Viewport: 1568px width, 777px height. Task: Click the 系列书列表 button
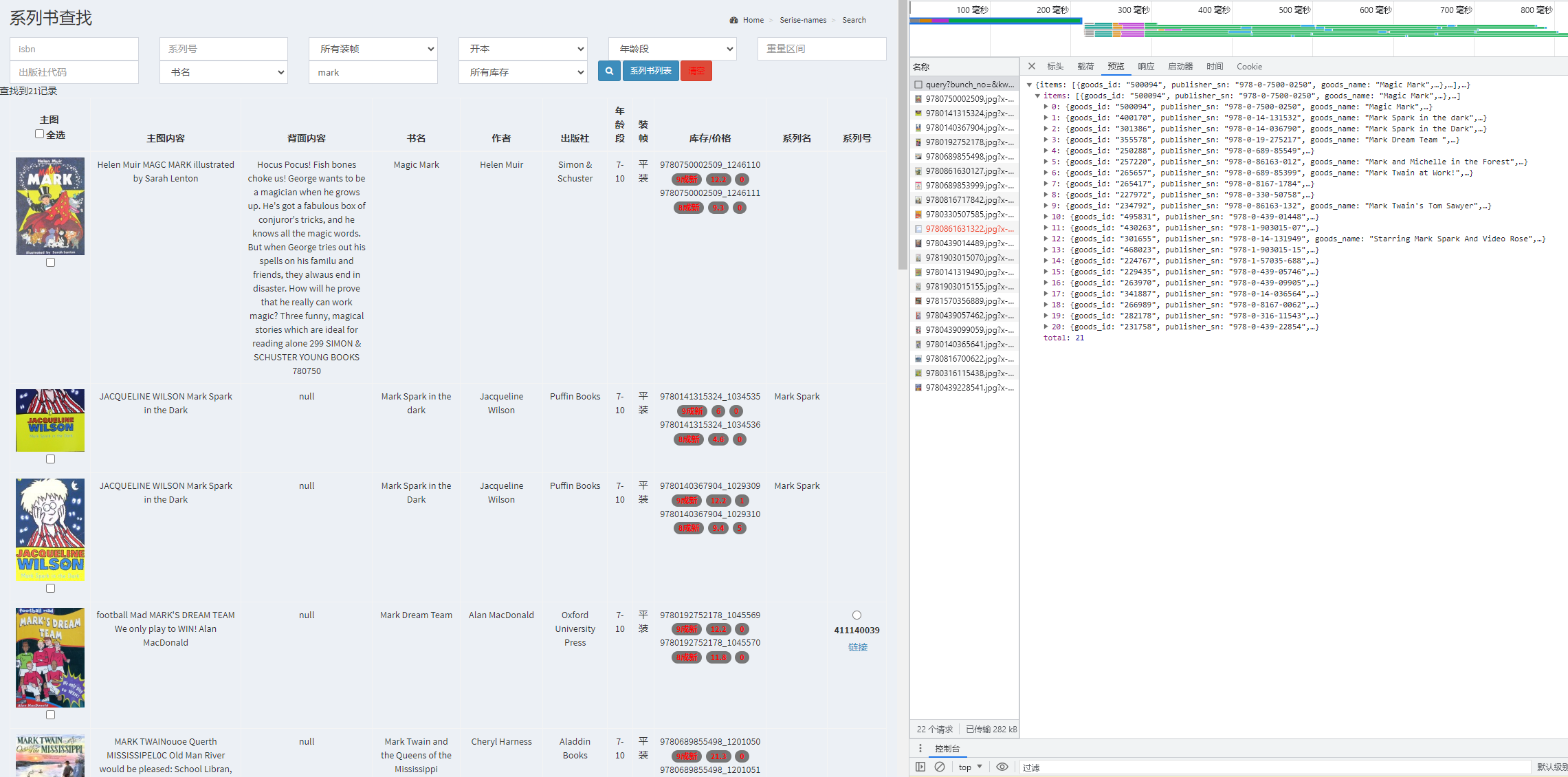(650, 71)
